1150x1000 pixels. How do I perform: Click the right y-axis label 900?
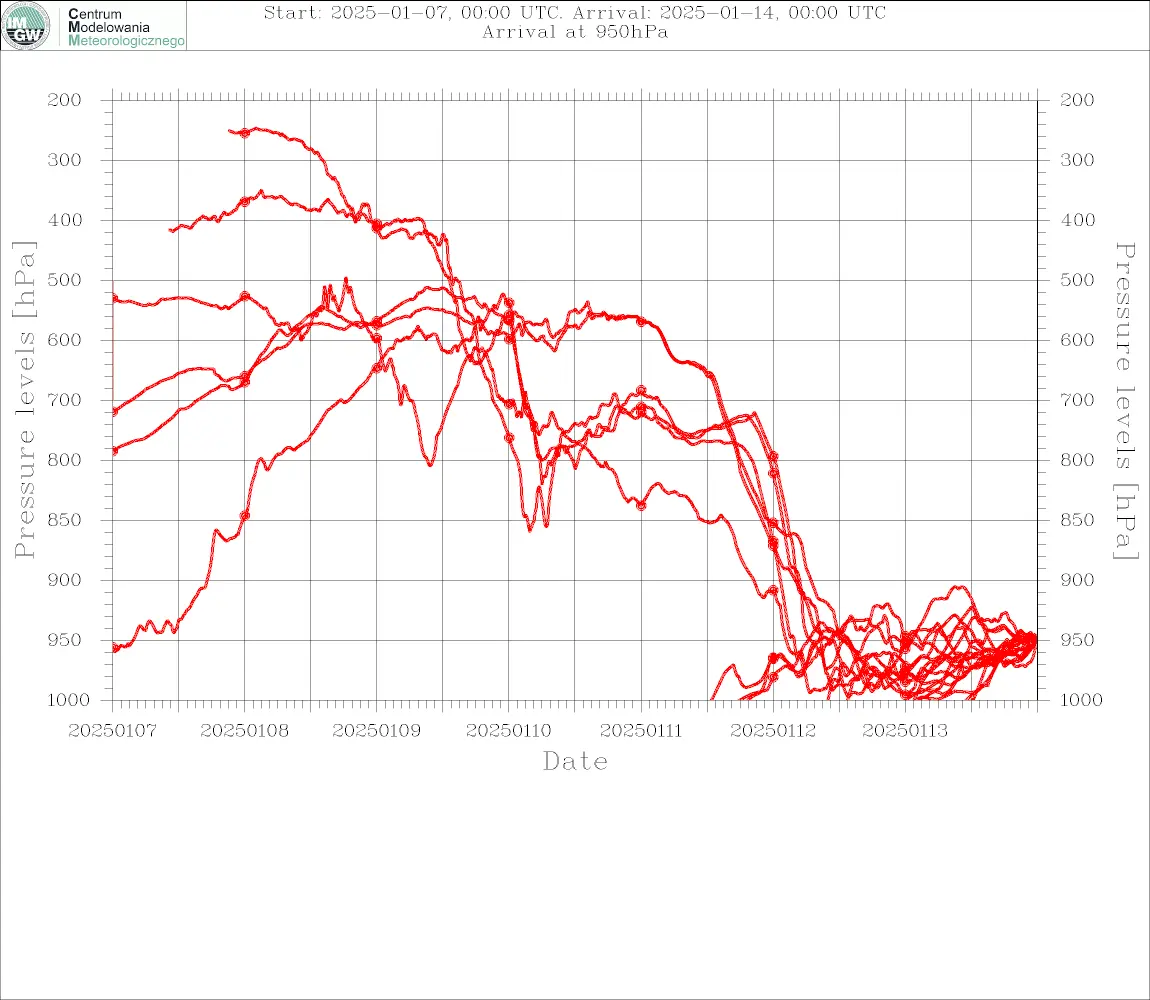click(1077, 580)
